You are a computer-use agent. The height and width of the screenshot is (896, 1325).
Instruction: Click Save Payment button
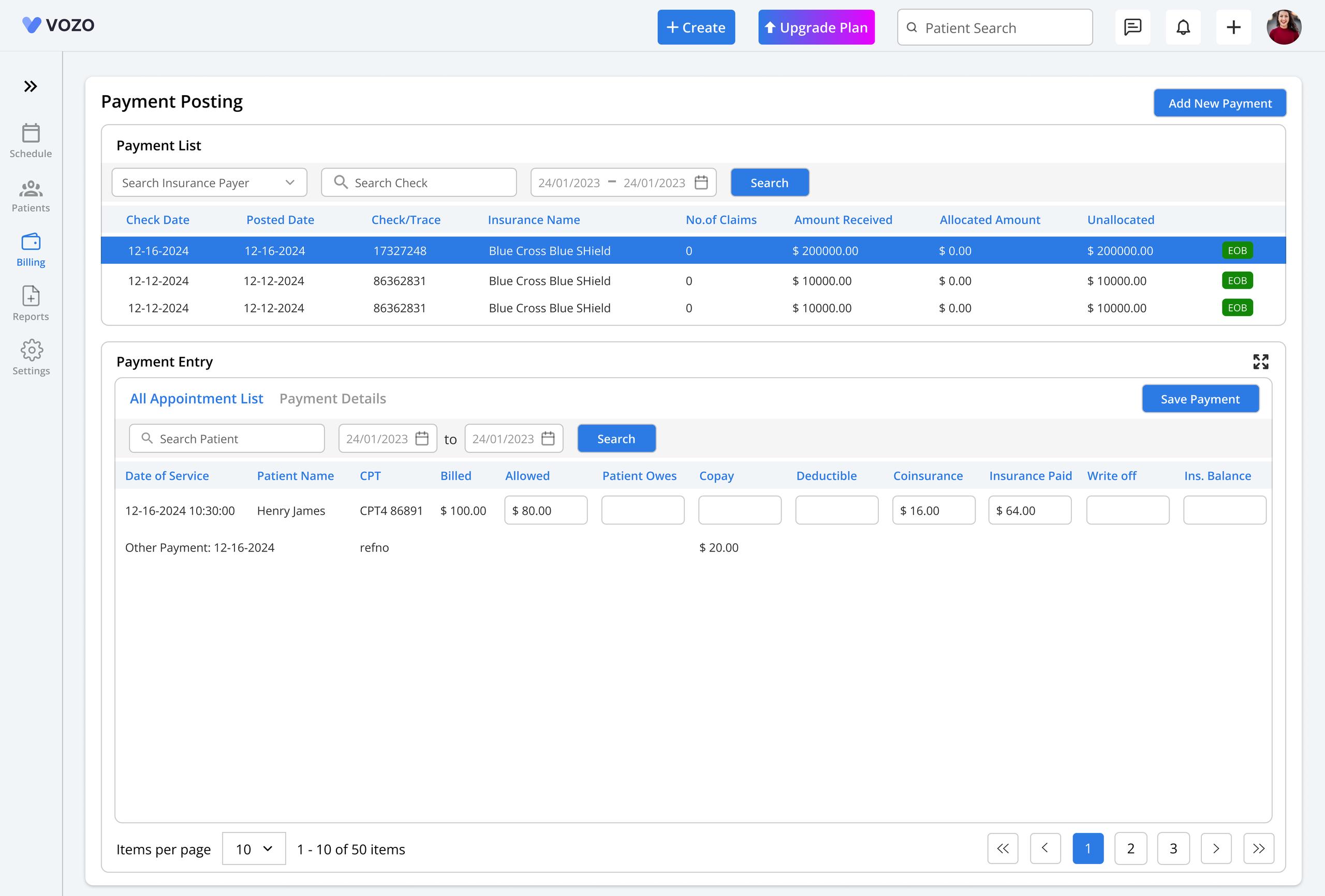click(x=1200, y=399)
